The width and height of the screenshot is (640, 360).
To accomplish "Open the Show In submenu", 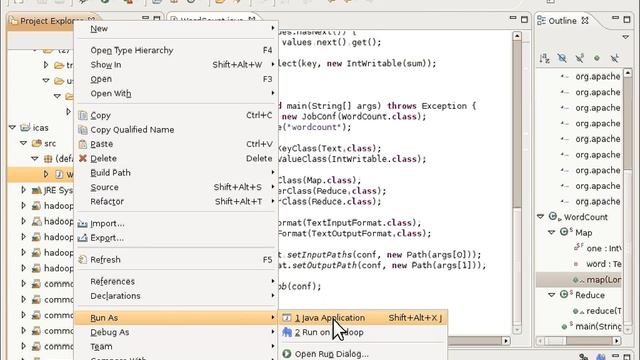I will coord(106,64).
